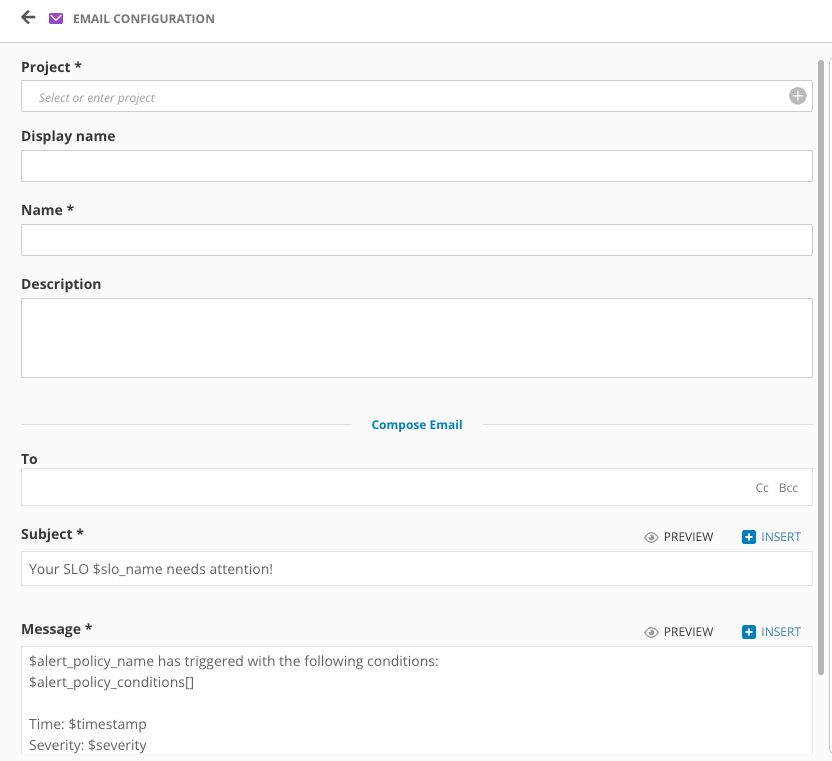Click the purple email envelope icon
The image size is (832, 761).
[x=56, y=19]
